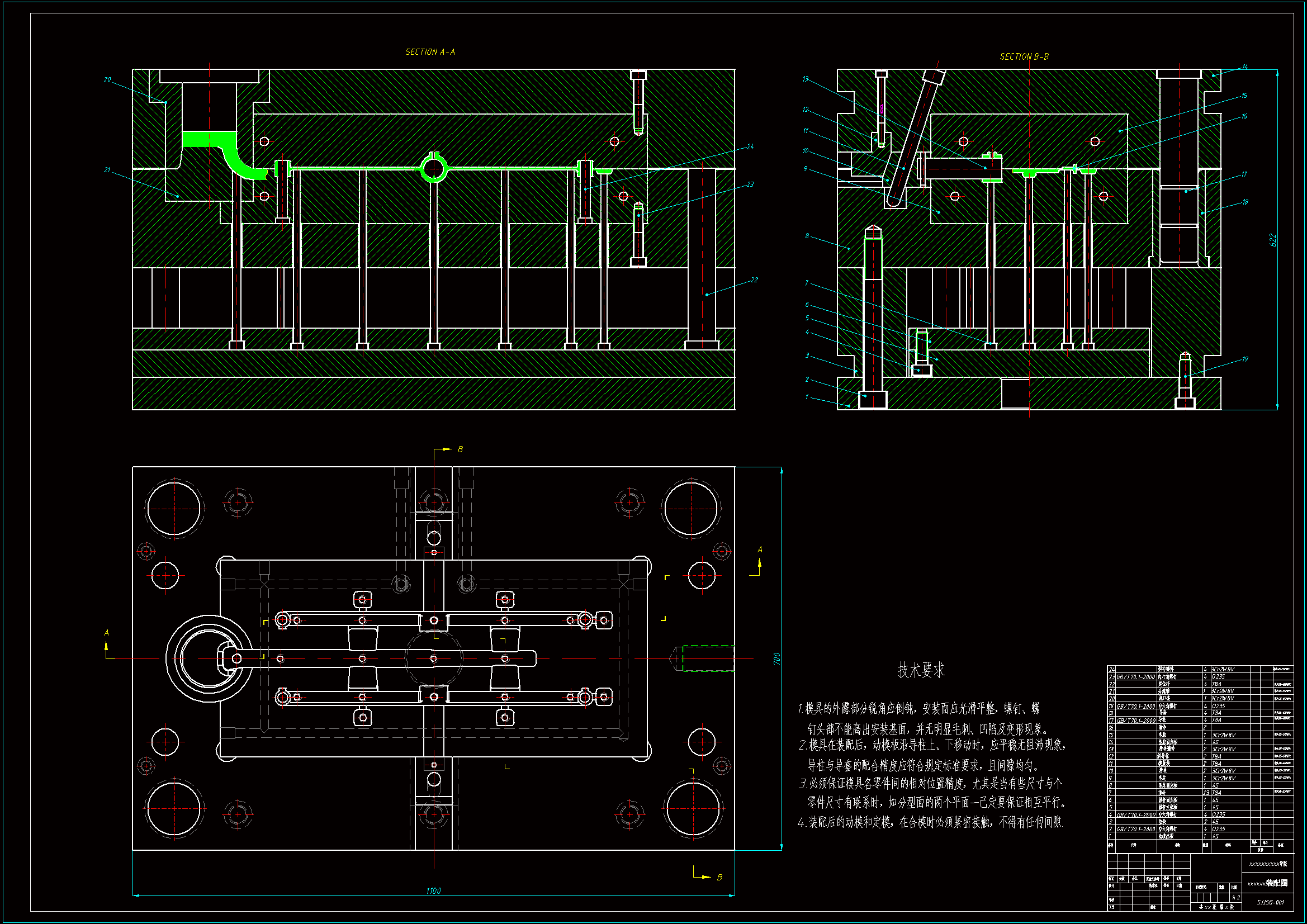
Task: Select balloon number 13 in section B-B
Action: point(805,79)
